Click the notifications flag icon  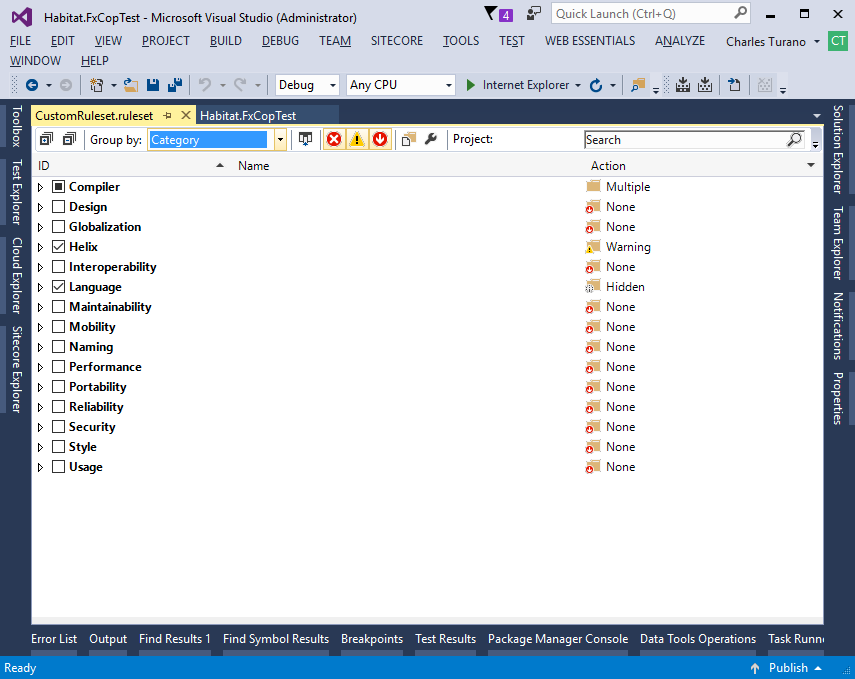[x=491, y=14]
